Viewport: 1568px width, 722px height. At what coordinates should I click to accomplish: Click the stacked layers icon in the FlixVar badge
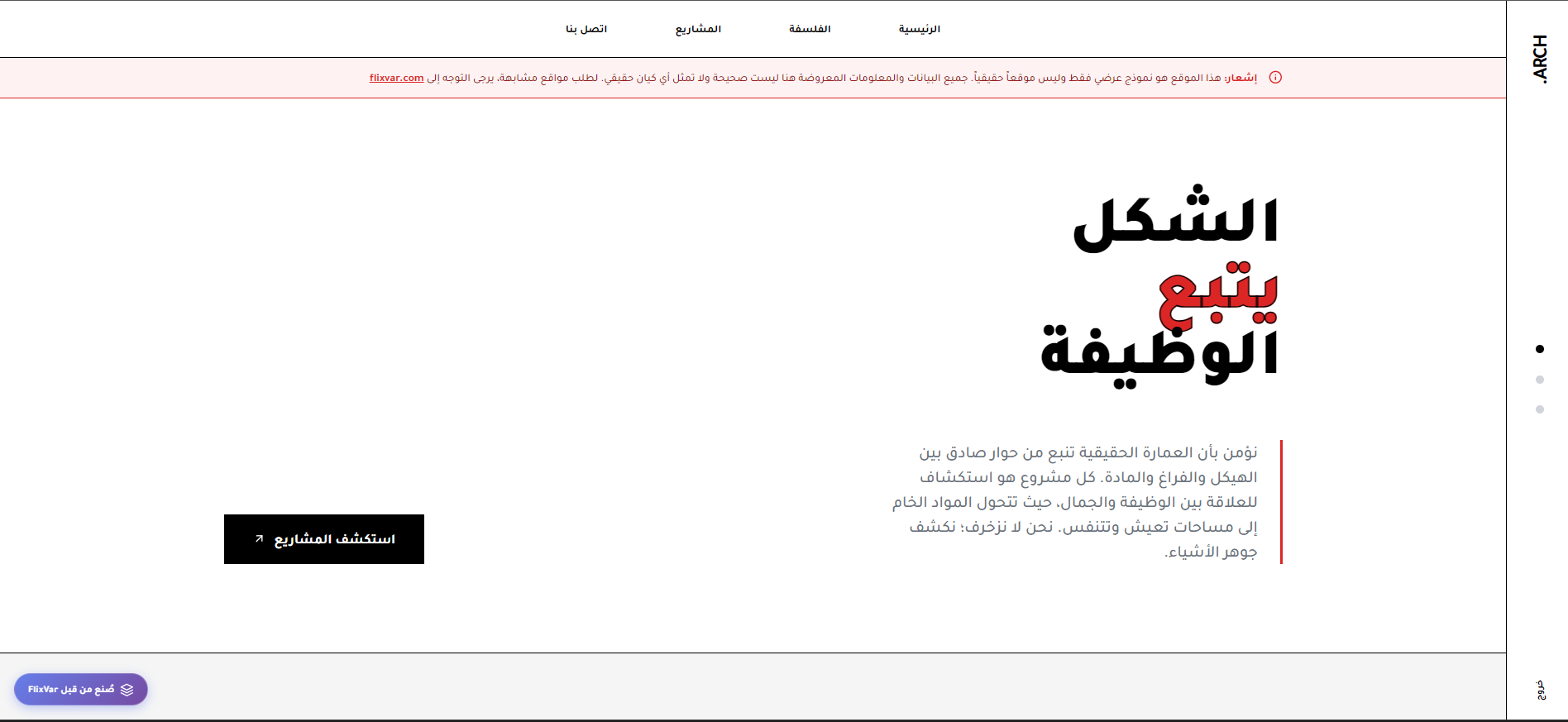(127, 690)
